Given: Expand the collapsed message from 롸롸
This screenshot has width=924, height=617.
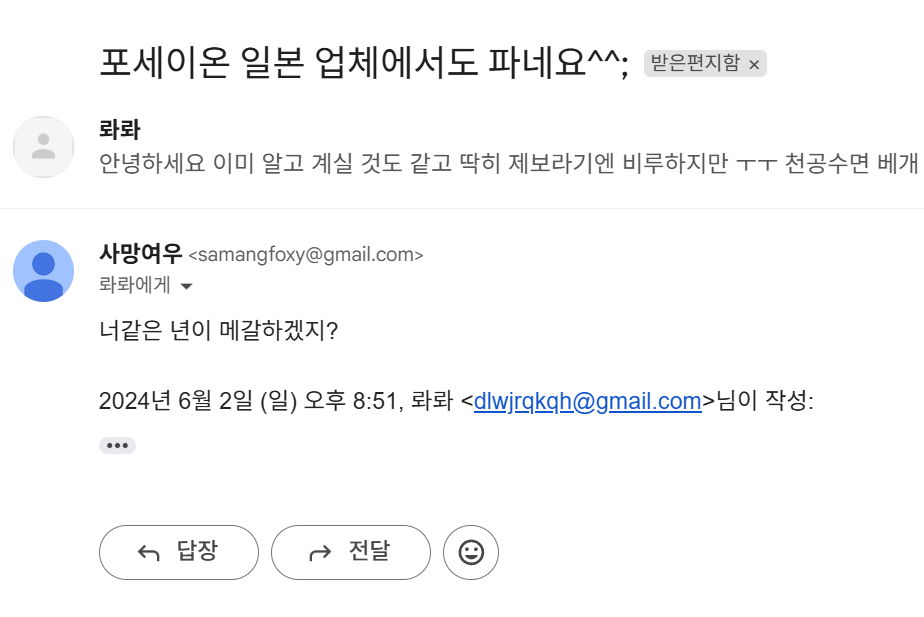Looking at the screenshot, I should click(x=500, y=161).
